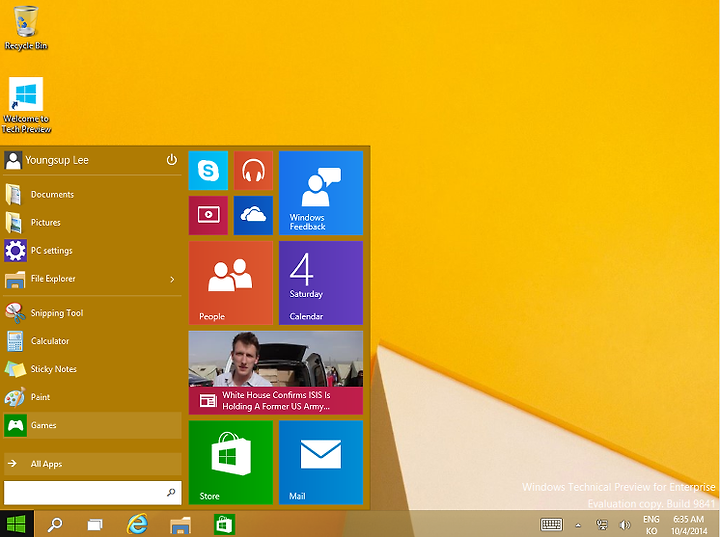Image resolution: width=720 pixels, height=537 pixels.
Task: Open PC settings
Action: (92, 250)
